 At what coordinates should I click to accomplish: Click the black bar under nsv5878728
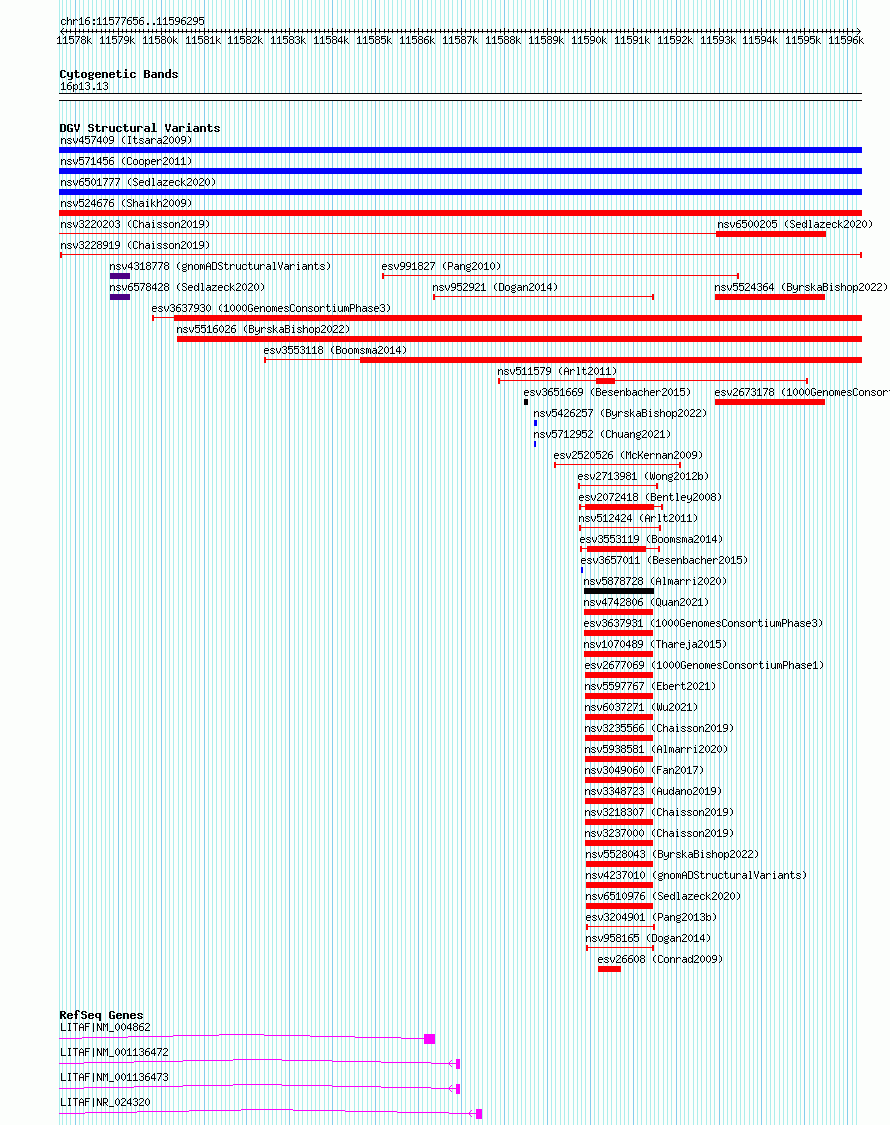click(619, 591)
